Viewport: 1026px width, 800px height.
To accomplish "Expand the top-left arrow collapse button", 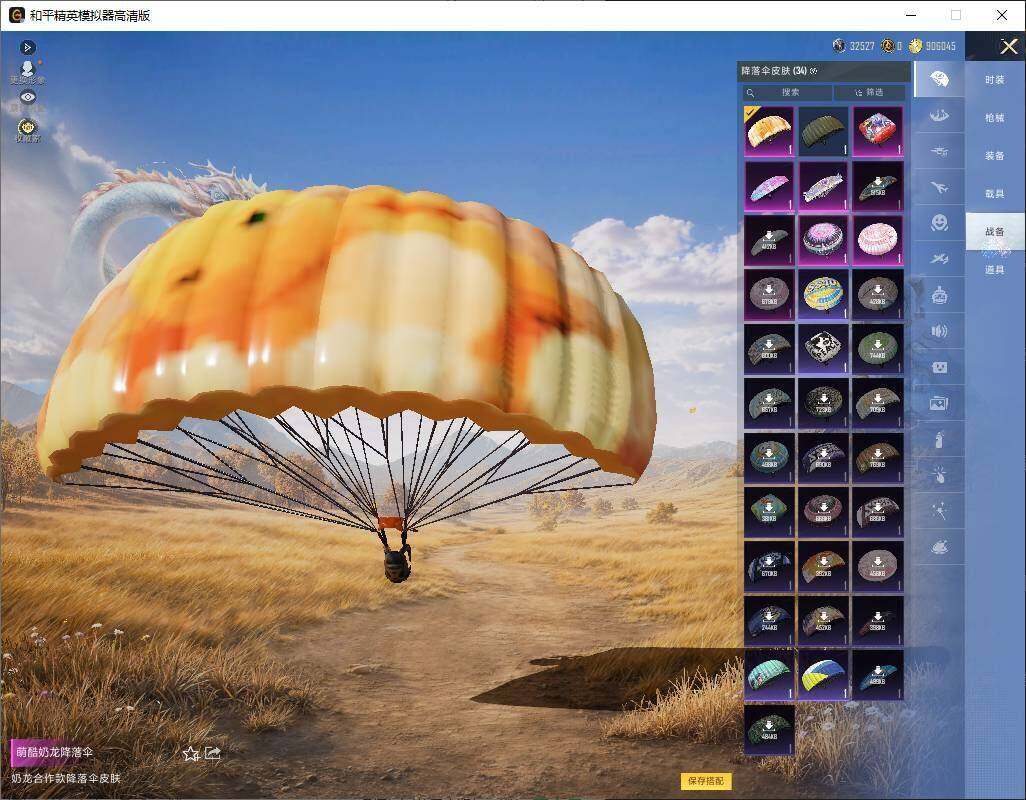I will 27,47.
